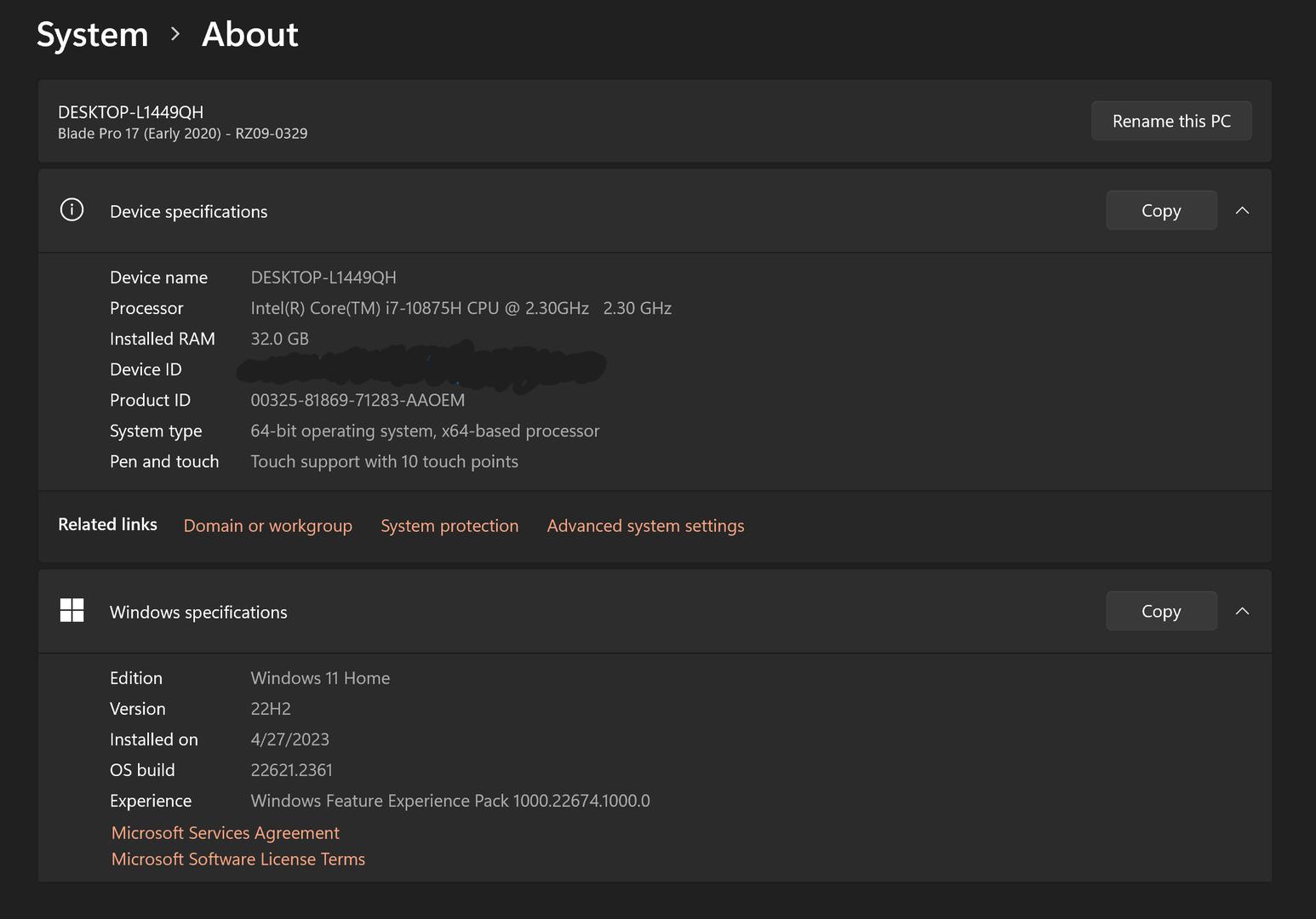Viewport: 1316px width, 919px height.
Task: Open Microsoft Services Agreement link
Action: (226, 833)
